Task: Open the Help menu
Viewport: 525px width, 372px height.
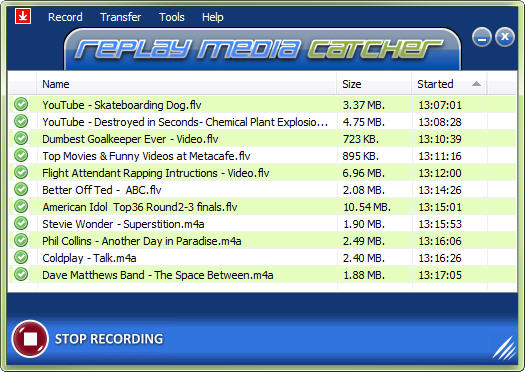Action: pos(213,17)
